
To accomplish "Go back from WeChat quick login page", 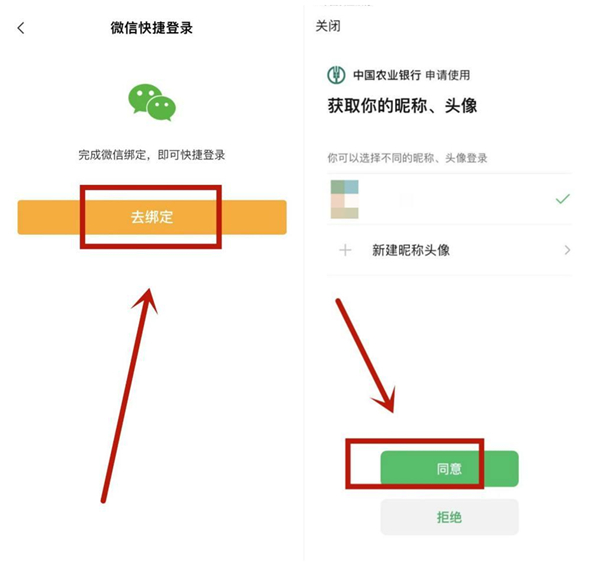I will (21, 28).
